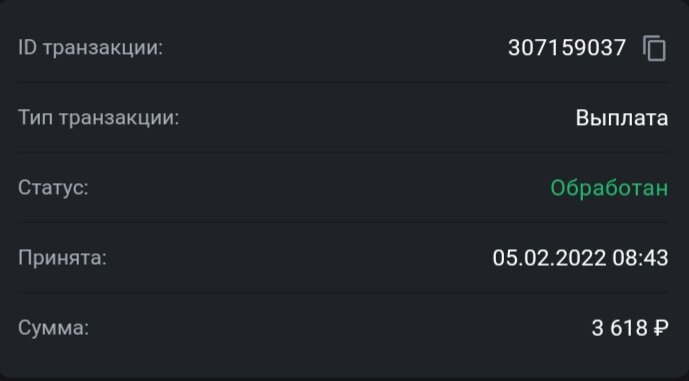
Task: Click the 'Тип транзакции:' label
Action: click(x=99, y=118)
